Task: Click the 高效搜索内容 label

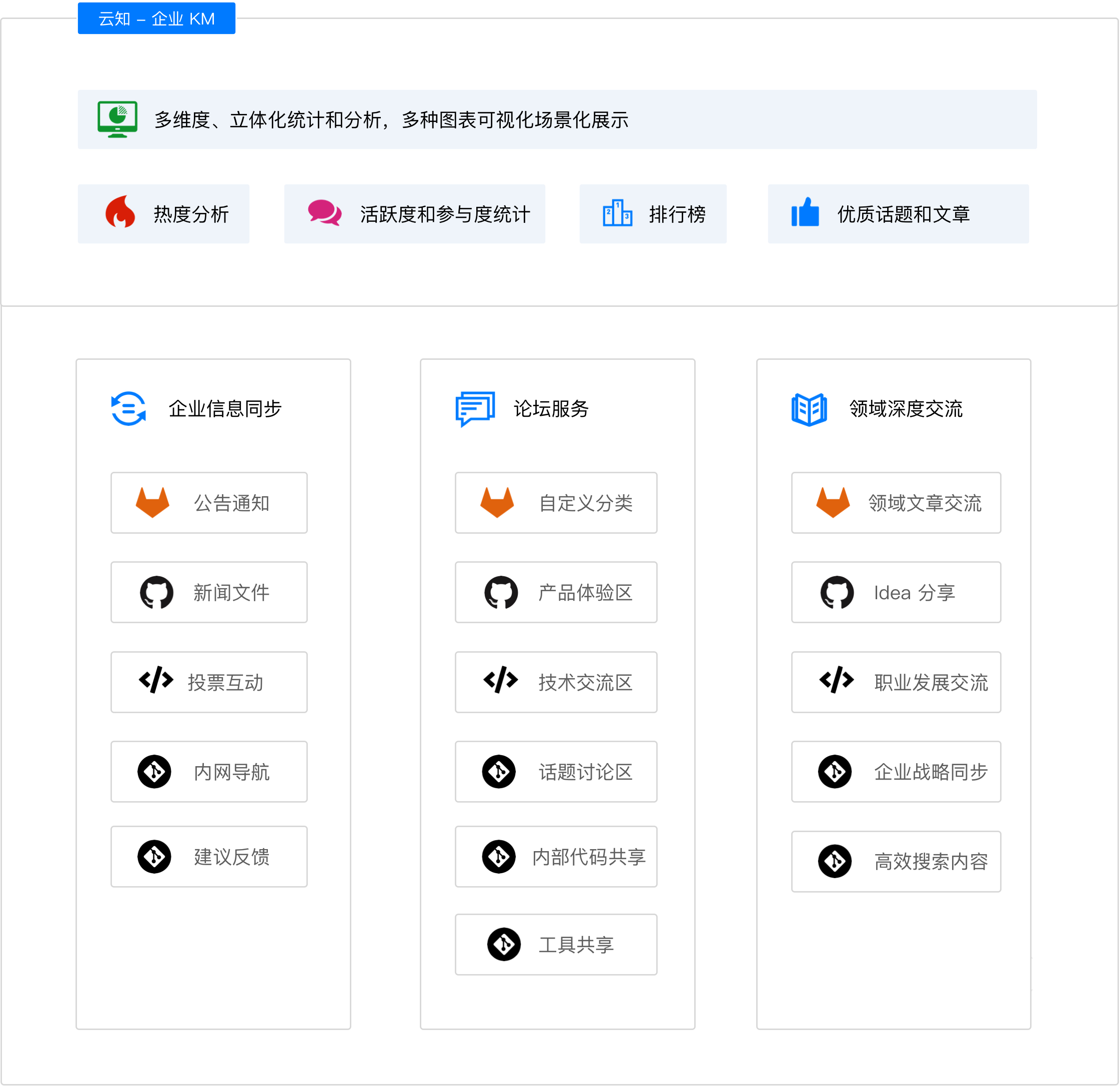Action: [x=931, y=862]
